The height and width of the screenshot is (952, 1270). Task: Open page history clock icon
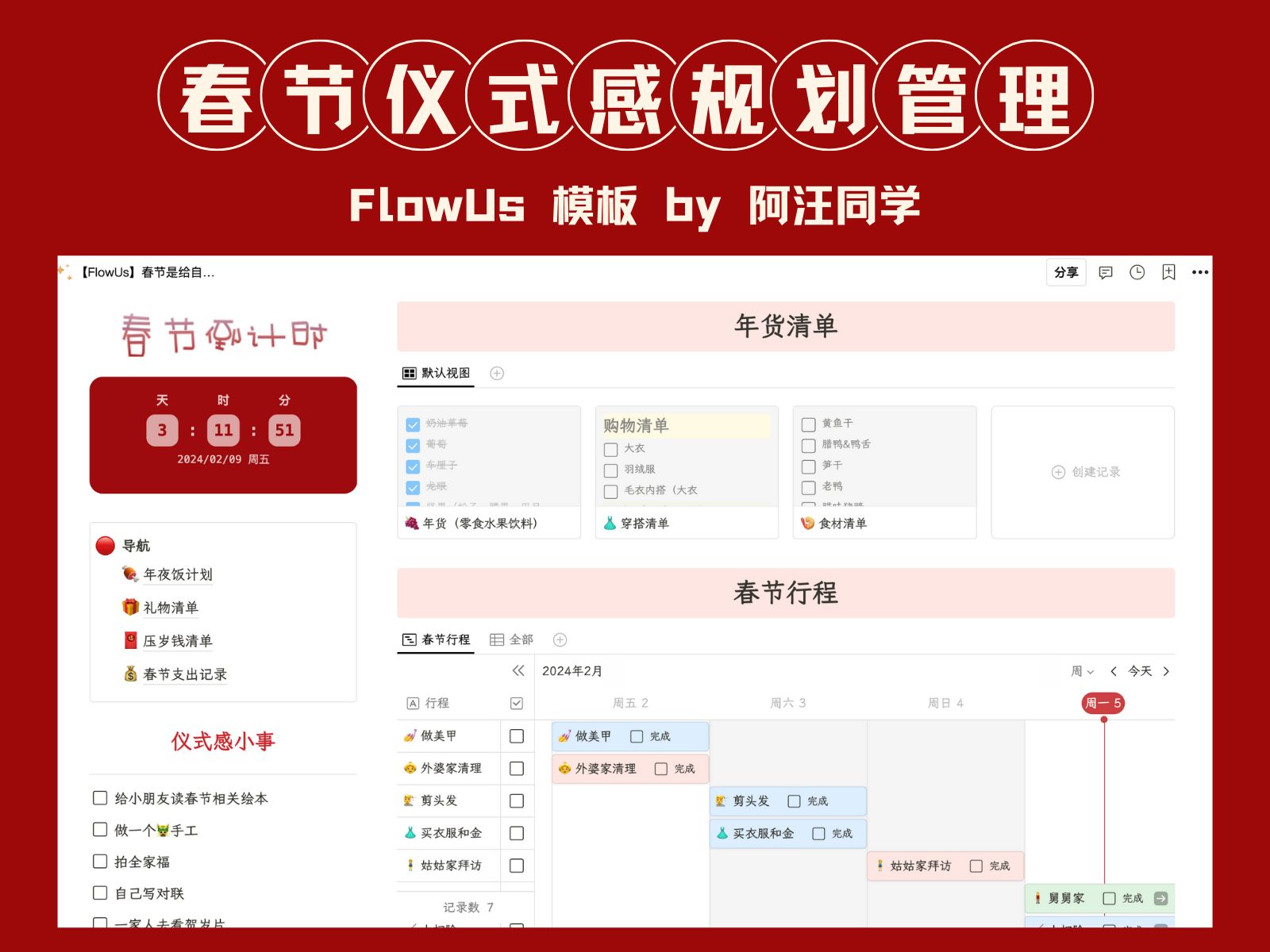[x=1137, y=272]
